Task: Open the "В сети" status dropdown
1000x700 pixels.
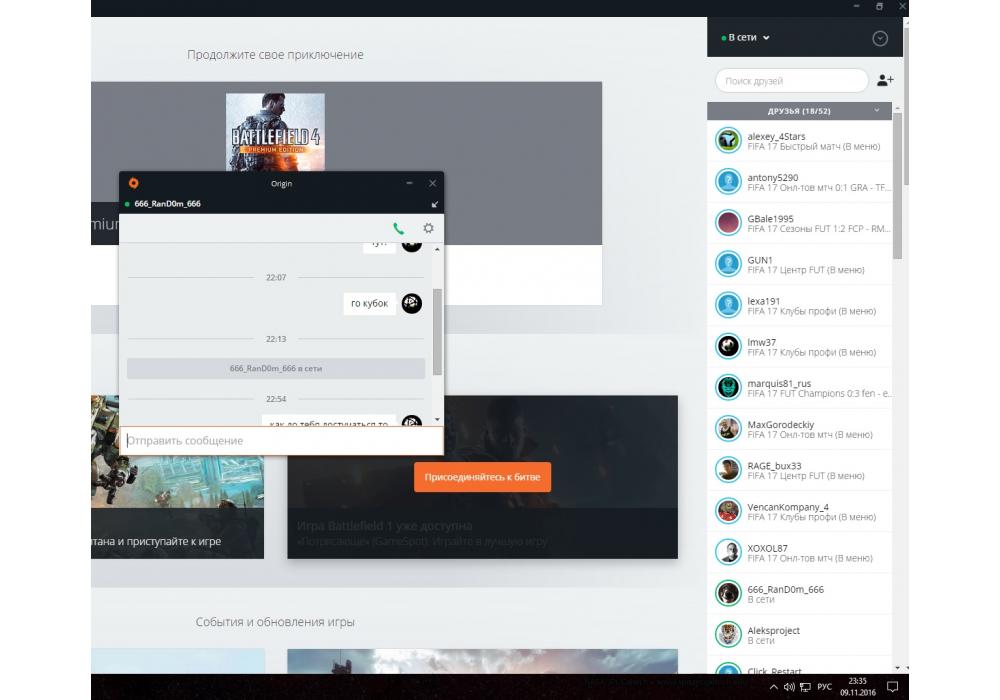Action: tap(746, 38)
